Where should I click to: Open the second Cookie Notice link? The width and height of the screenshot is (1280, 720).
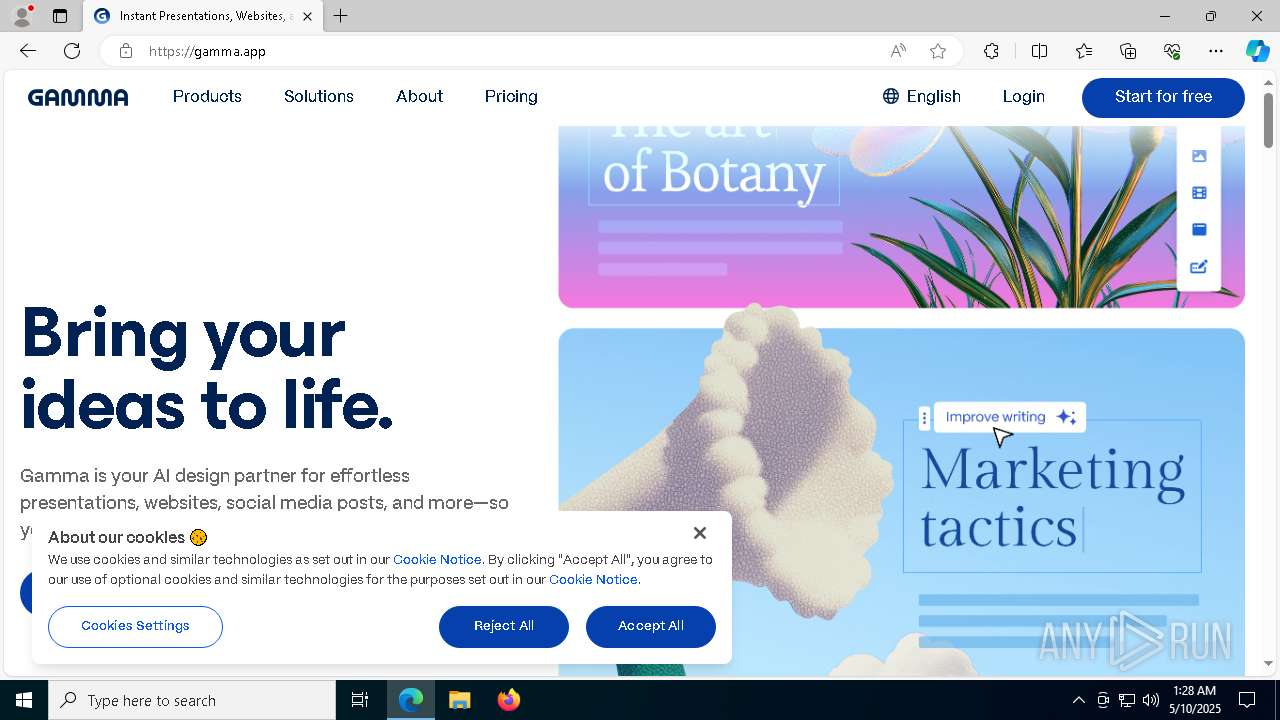point(593,580)
